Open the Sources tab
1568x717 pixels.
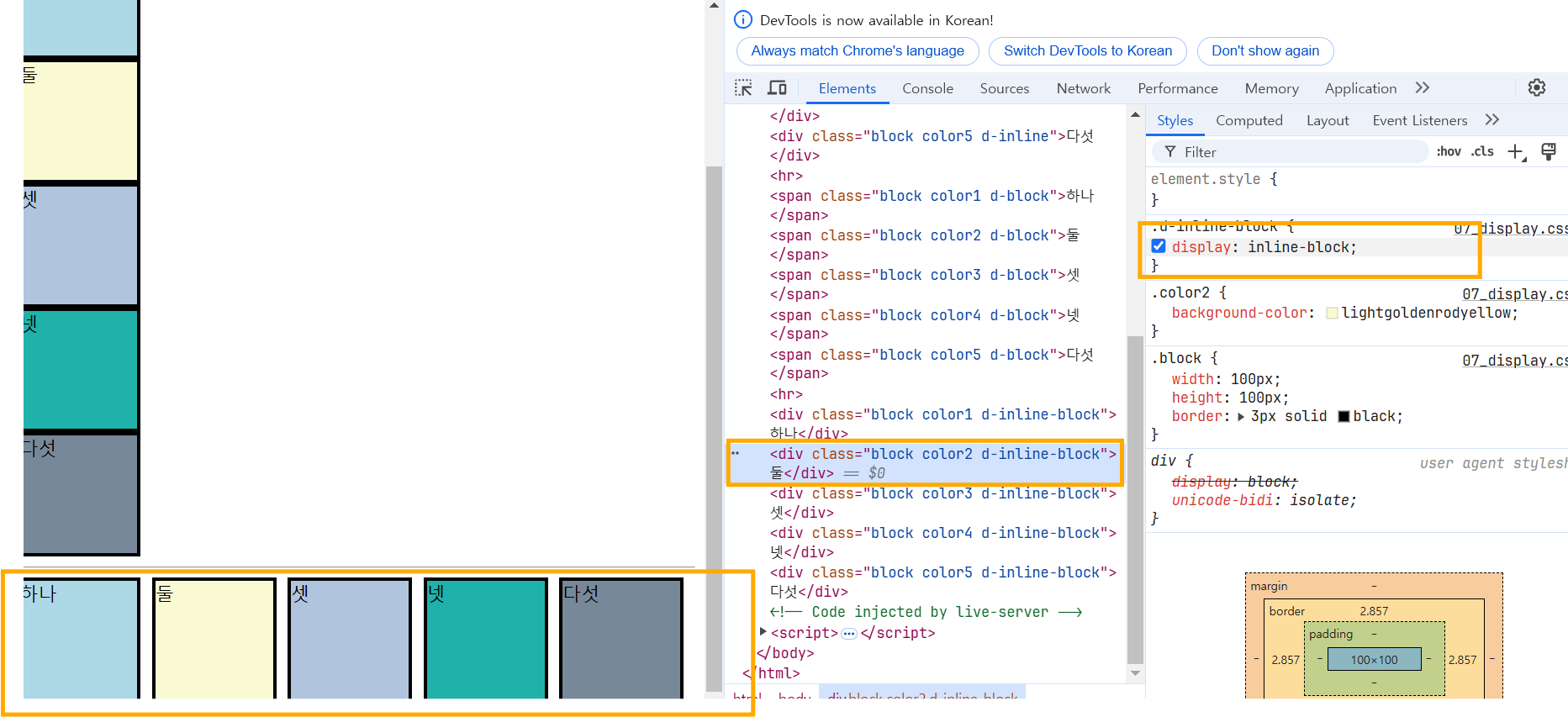(x=1004, y=88)
